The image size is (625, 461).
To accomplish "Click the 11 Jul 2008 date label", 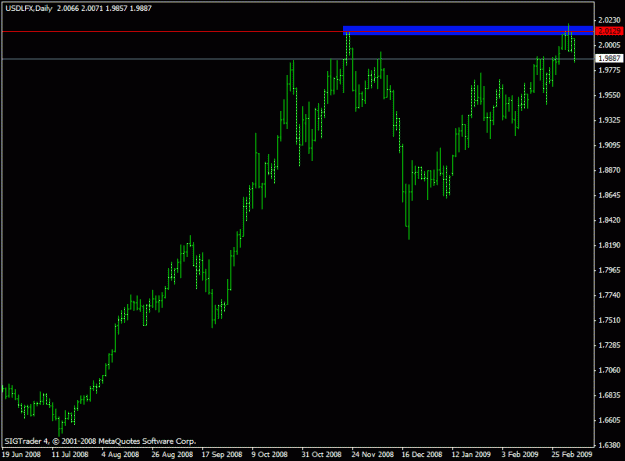I will (70, 454).
